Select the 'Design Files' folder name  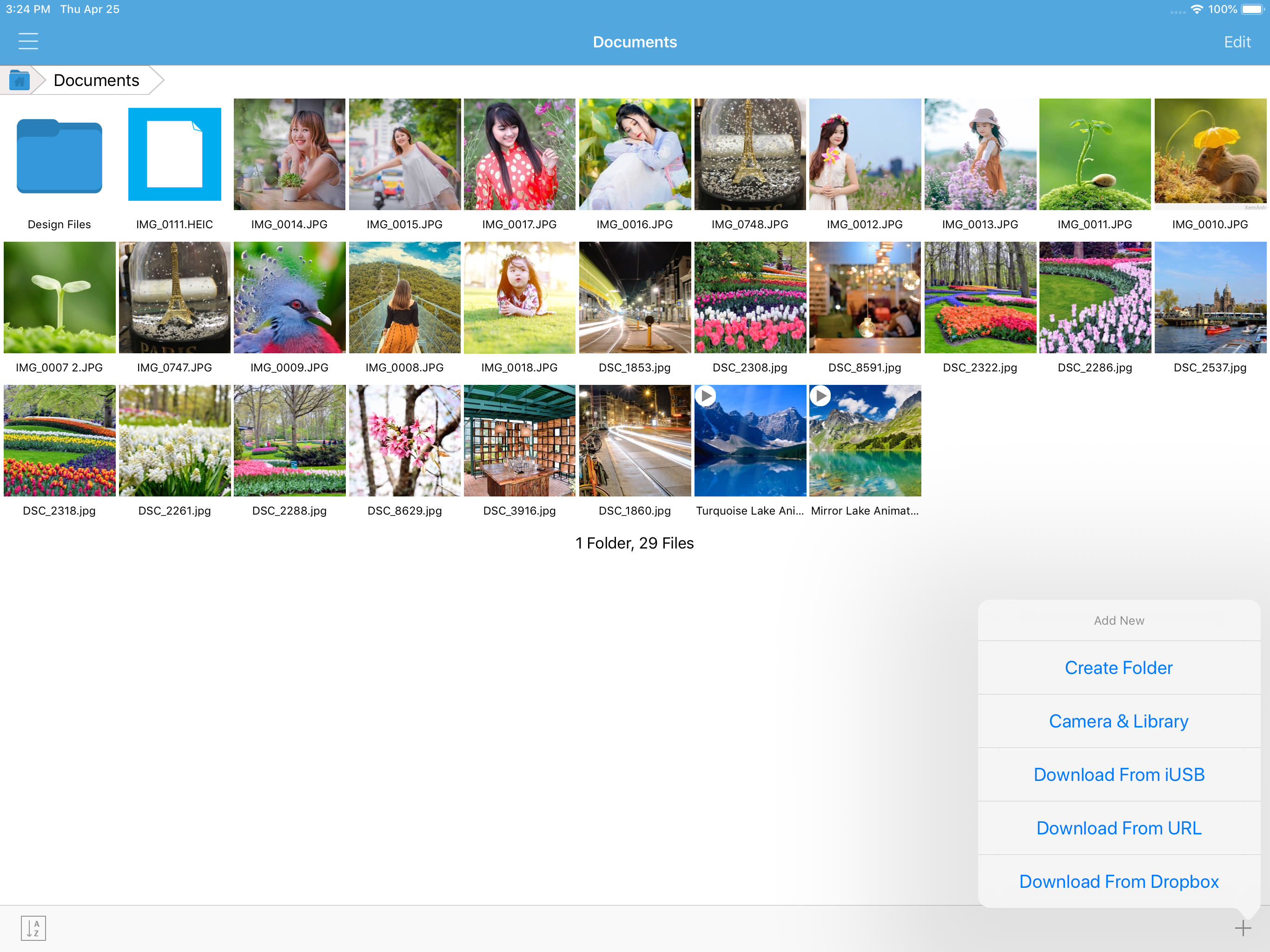pos(59,225)
